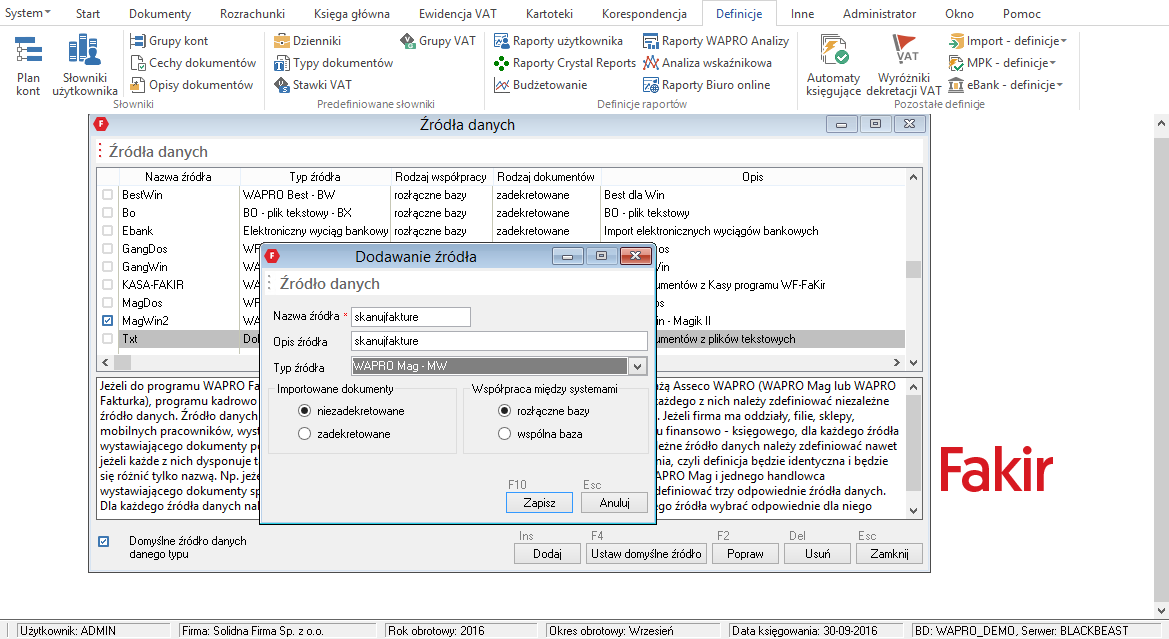Choose wspólna baza radio option
The width and height of the screenshot is (1169, 639).
[x=505, y=434]
